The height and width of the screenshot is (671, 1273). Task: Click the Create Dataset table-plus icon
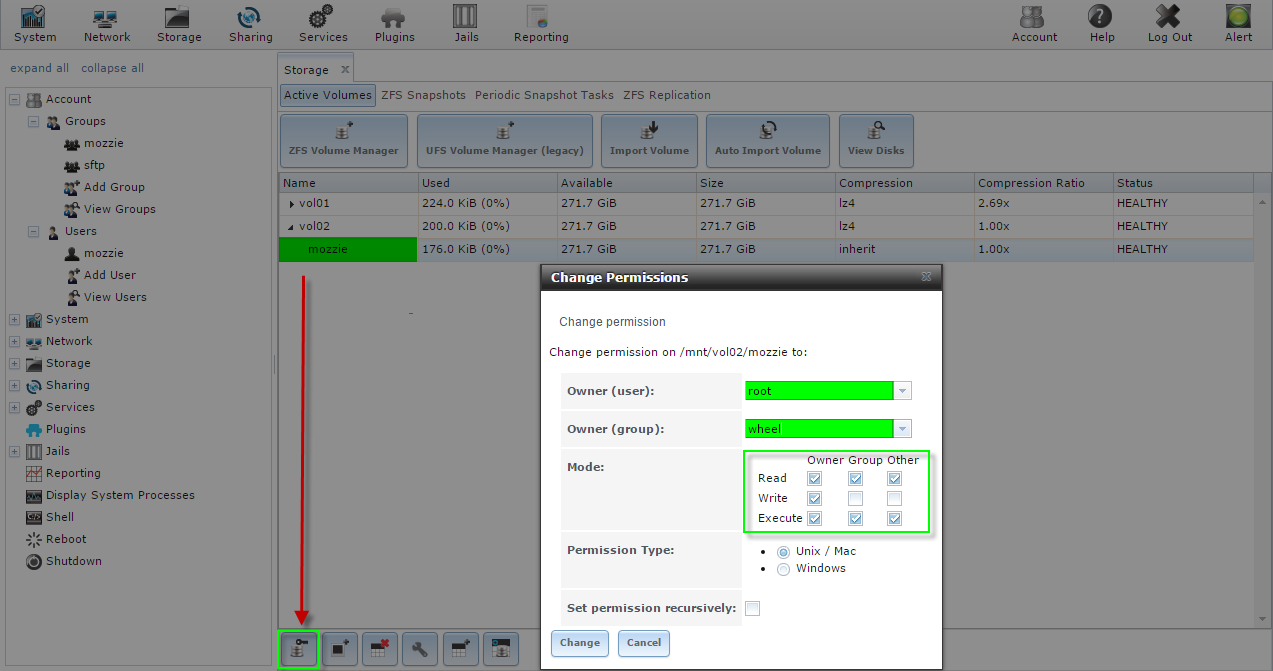(461, 649)
